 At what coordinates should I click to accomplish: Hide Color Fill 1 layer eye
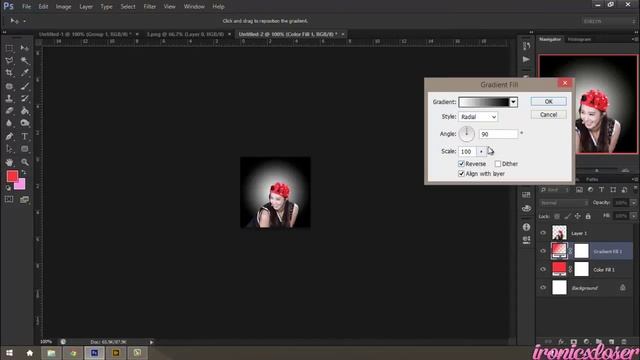543,269
